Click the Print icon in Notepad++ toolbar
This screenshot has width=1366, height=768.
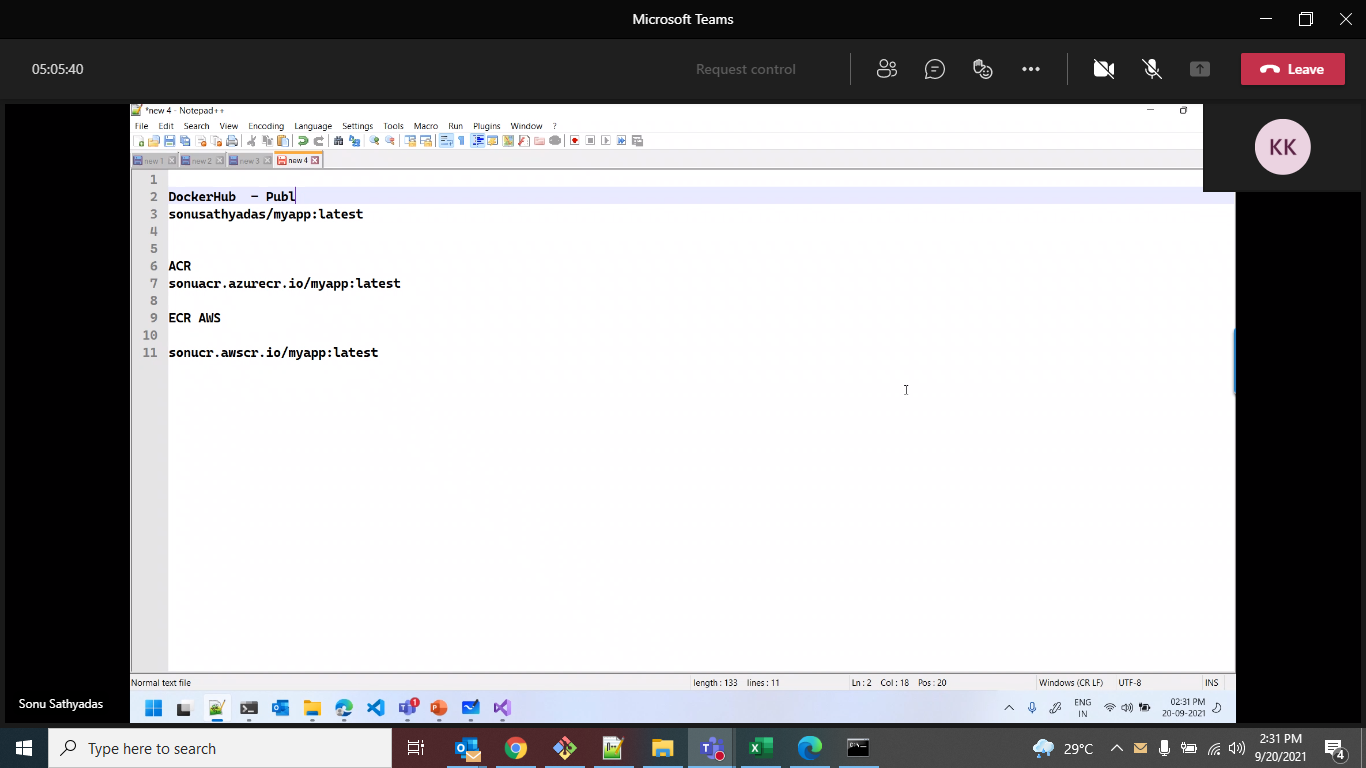[x=232, y=141]
